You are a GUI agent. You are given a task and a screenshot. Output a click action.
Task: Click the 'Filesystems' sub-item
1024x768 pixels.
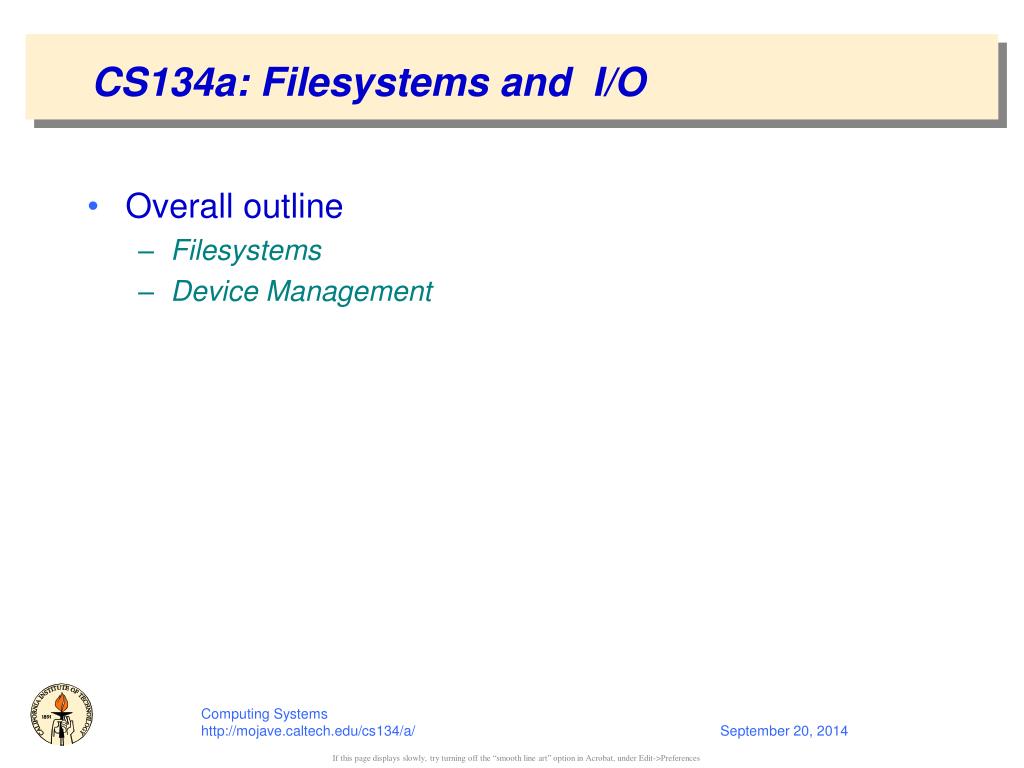coord(247,251)
